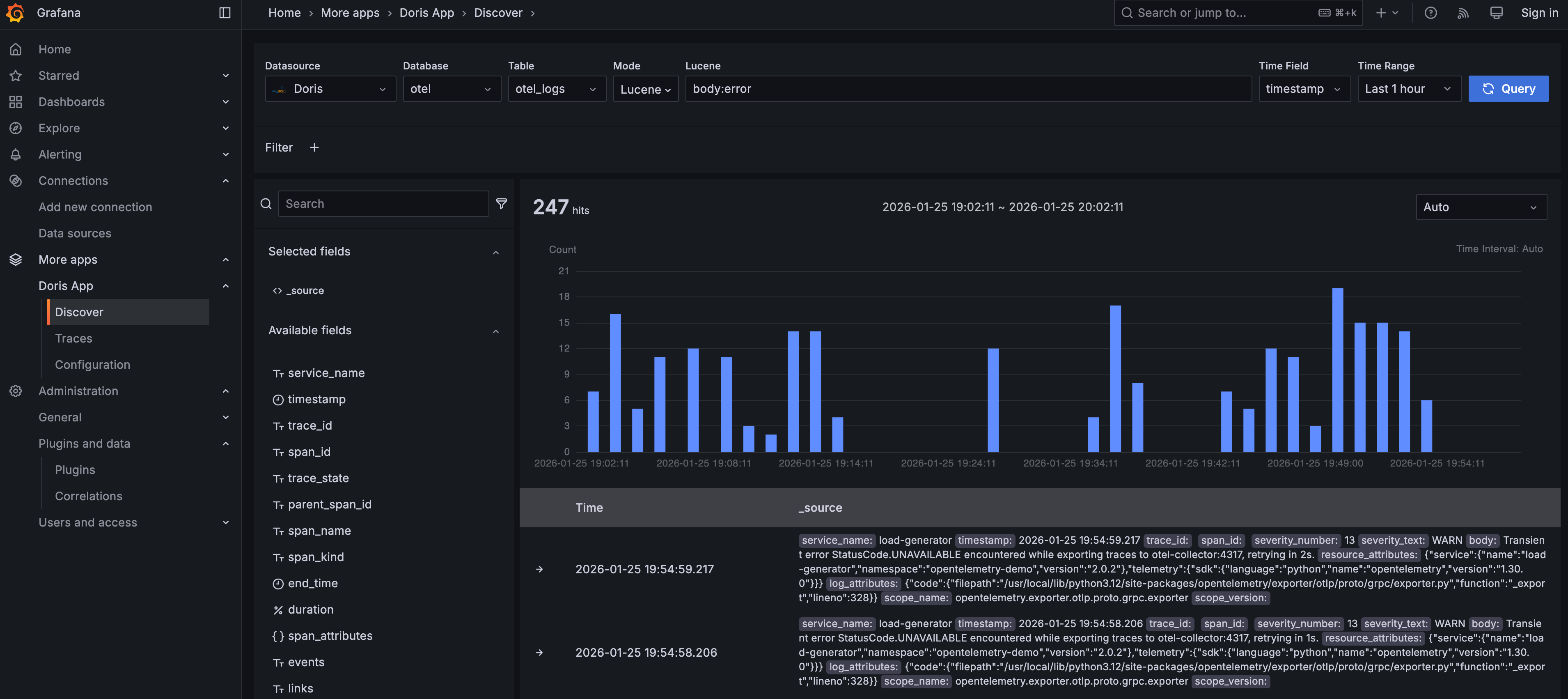Screen dimensions: 1568x699
Task: Click the Sign in link
Action: pyautogui.click(x=1539, y=13)
